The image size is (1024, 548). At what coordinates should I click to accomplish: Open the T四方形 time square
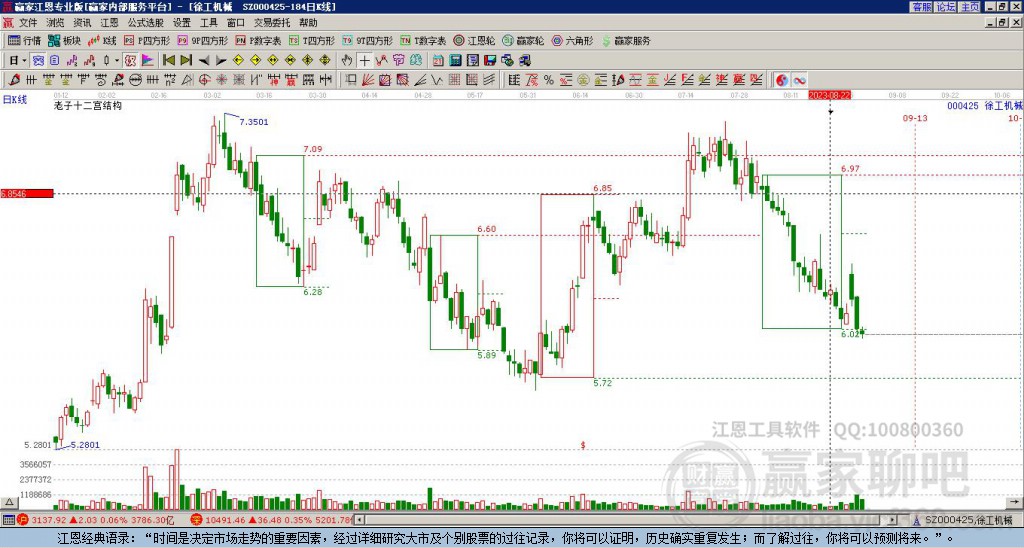[312, 40]
